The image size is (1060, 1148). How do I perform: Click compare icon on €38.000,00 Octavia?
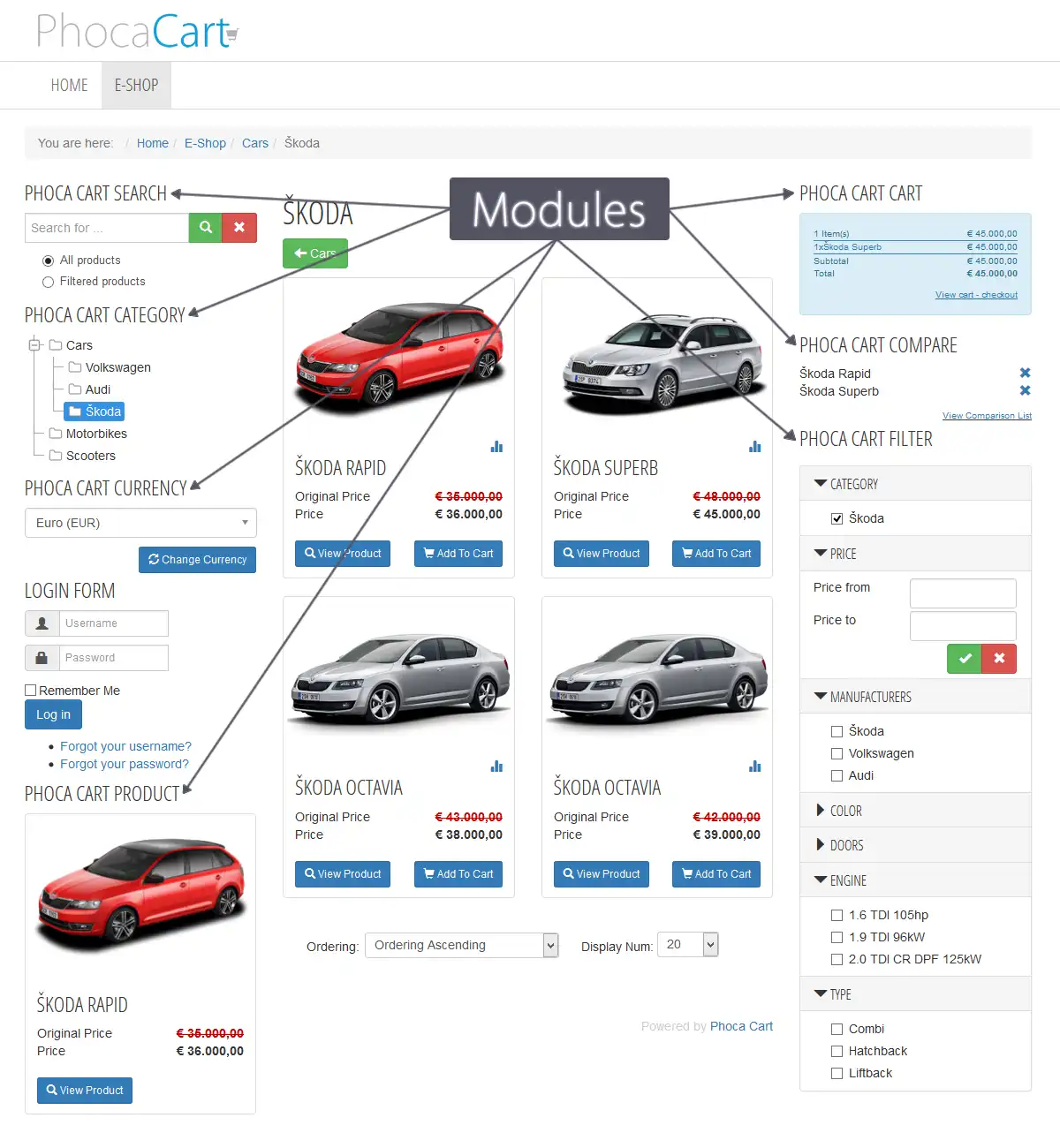pos(496,767)
